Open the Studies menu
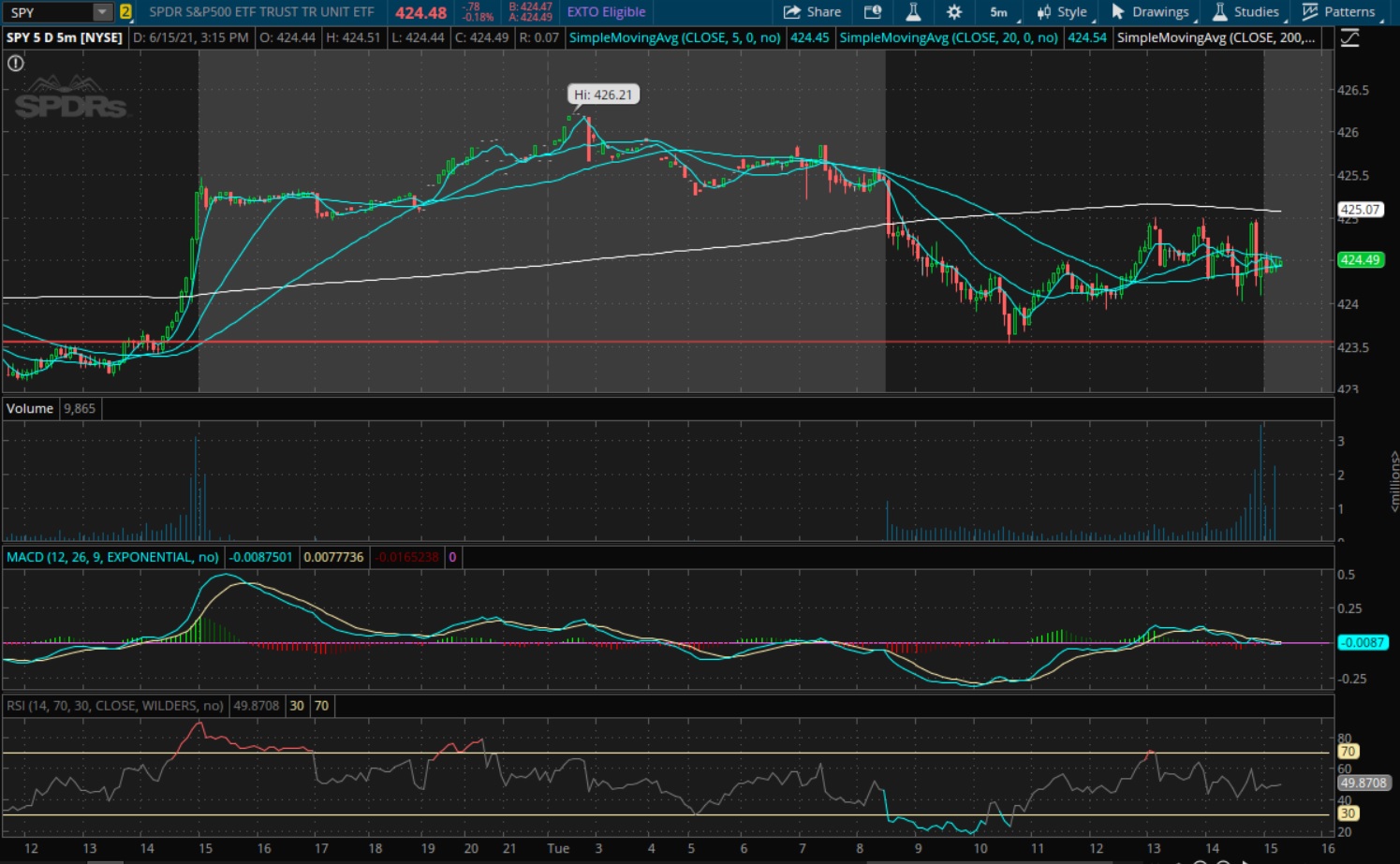 (1246, 12)
